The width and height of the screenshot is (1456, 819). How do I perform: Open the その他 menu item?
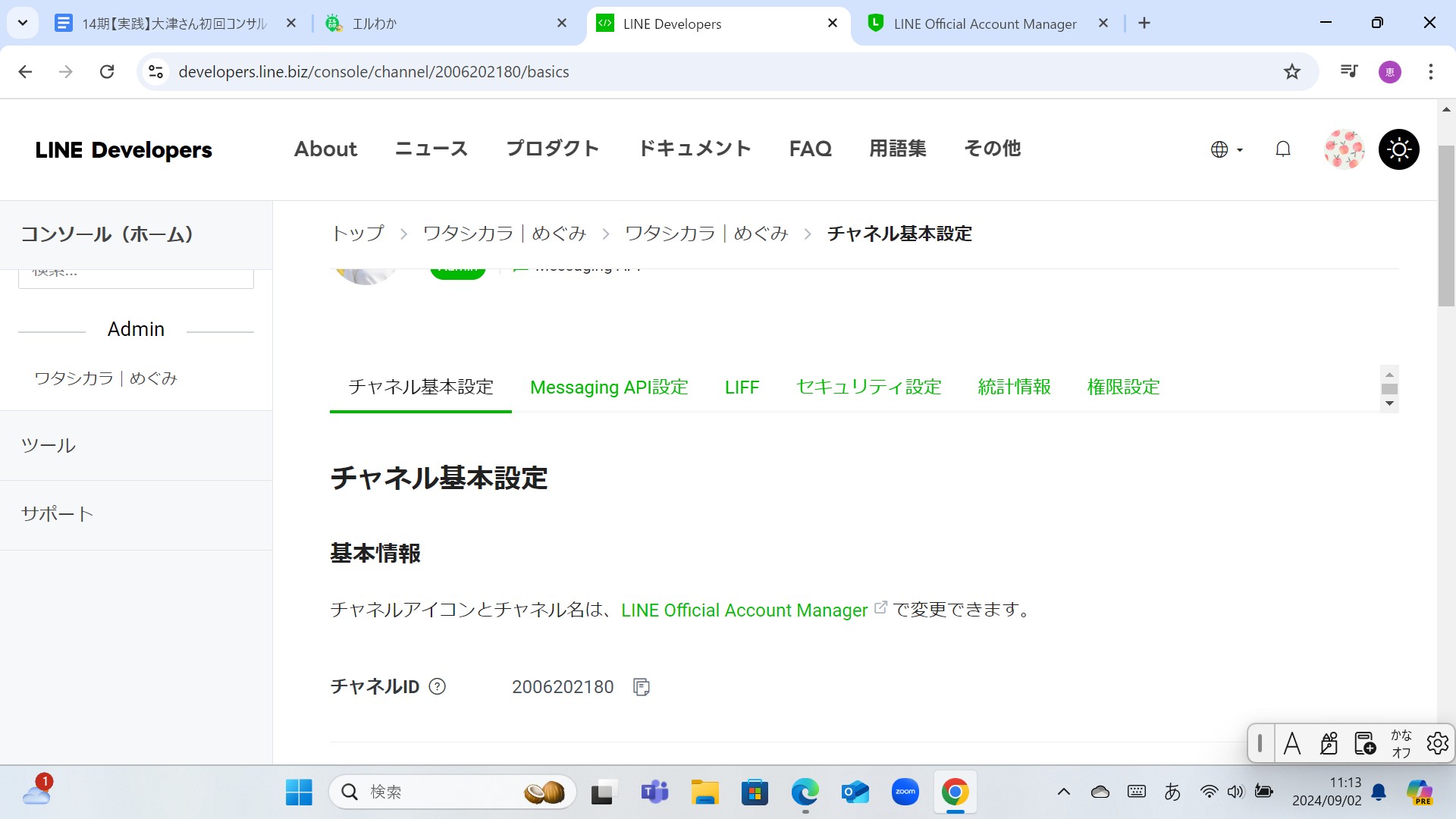pos(992,149)
